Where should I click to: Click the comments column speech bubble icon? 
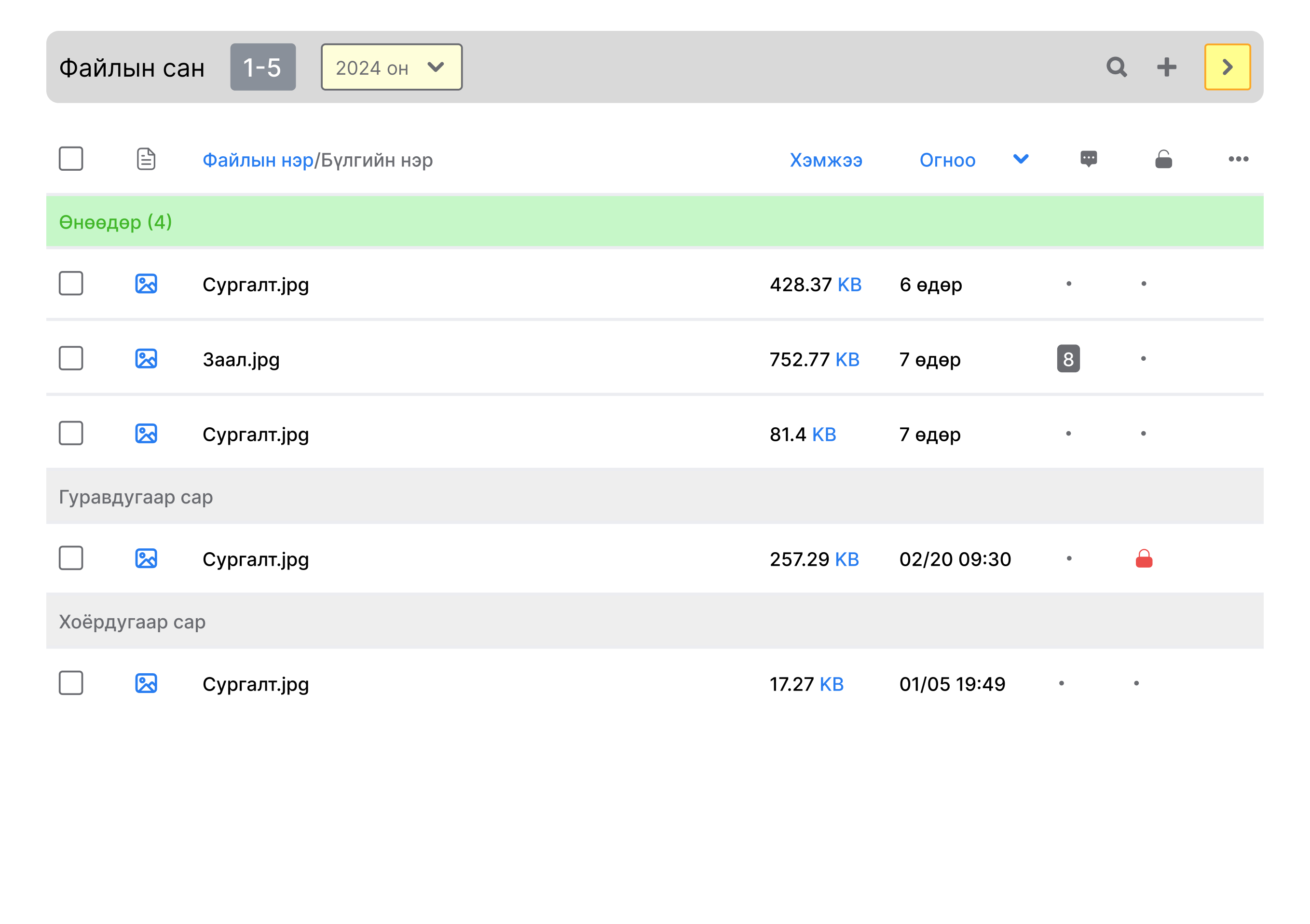pos(1088,159)
